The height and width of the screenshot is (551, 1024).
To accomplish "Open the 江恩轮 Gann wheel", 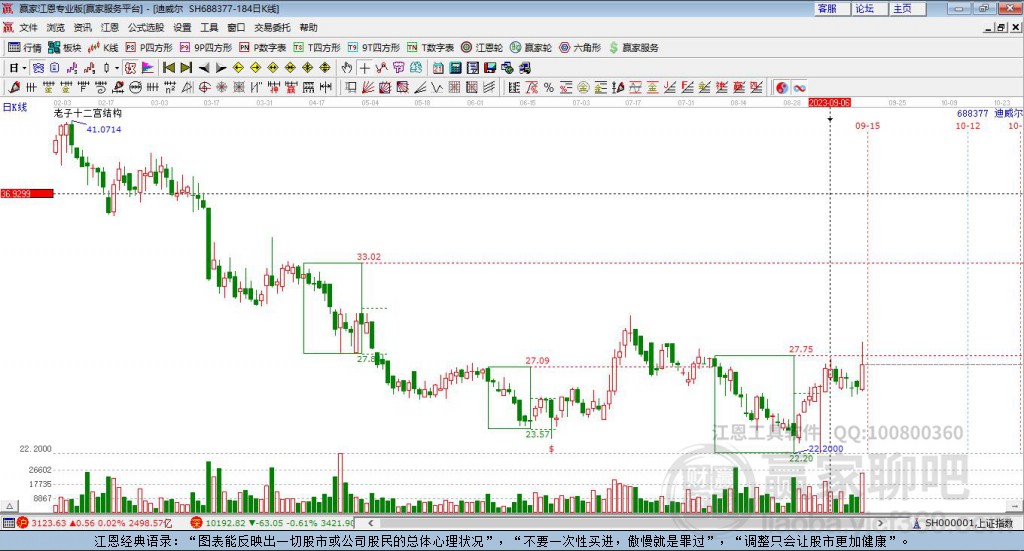I will point(482,48).
